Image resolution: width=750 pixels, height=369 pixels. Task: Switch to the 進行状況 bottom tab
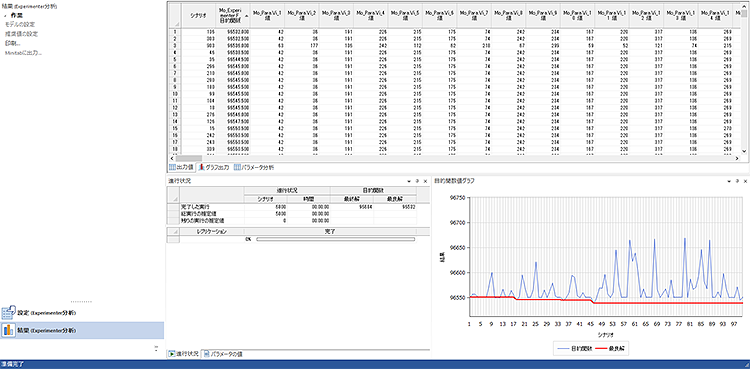click(183, 354)
